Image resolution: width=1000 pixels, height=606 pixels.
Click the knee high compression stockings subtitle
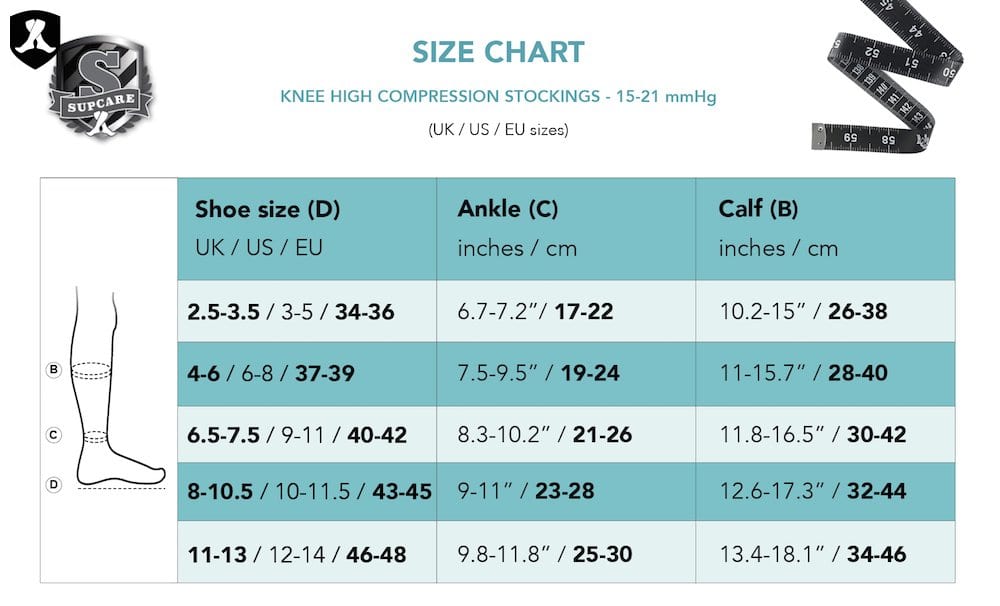click(498, 97)
